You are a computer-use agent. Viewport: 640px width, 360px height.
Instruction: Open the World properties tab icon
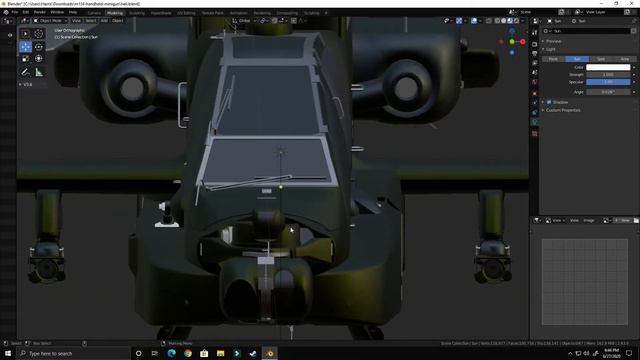pos(535,82)
